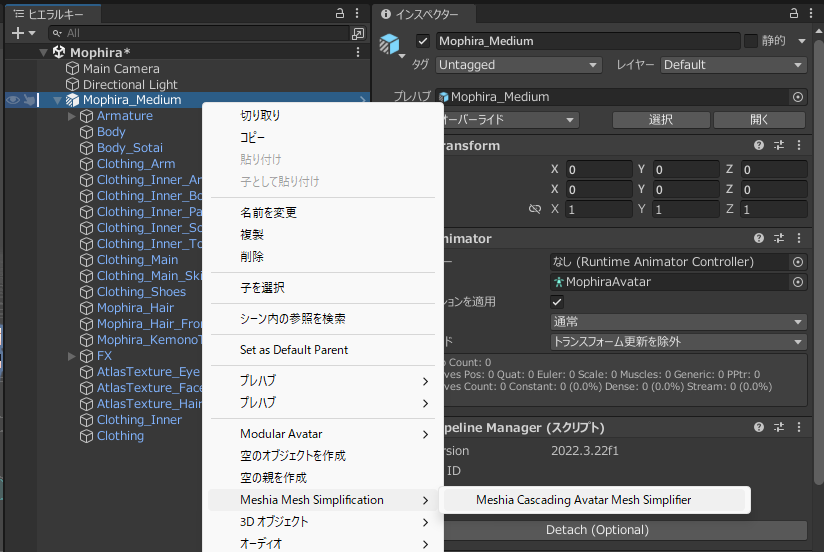Toggle pickability hand icon for Mophira_Medium

pos(29,100)
